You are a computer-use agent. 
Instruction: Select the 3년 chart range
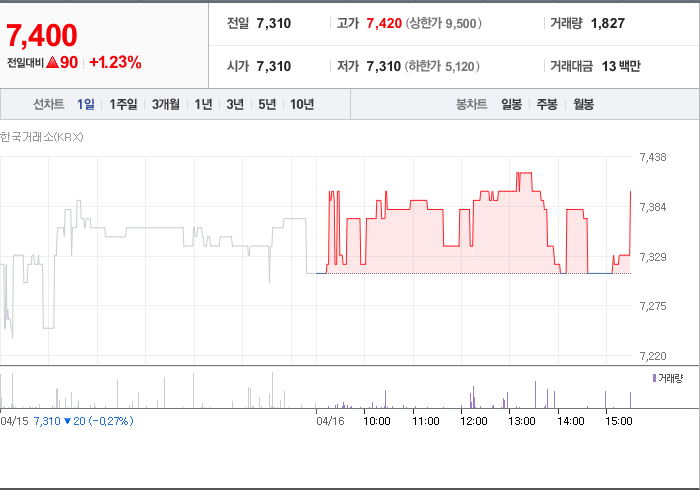tap(235, 104)
